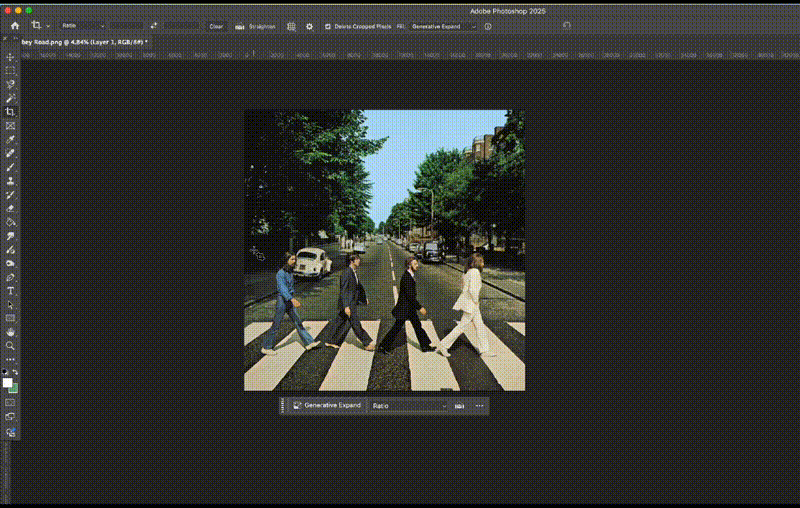
Task: Swap the width and height values
Action: point(153,25)
